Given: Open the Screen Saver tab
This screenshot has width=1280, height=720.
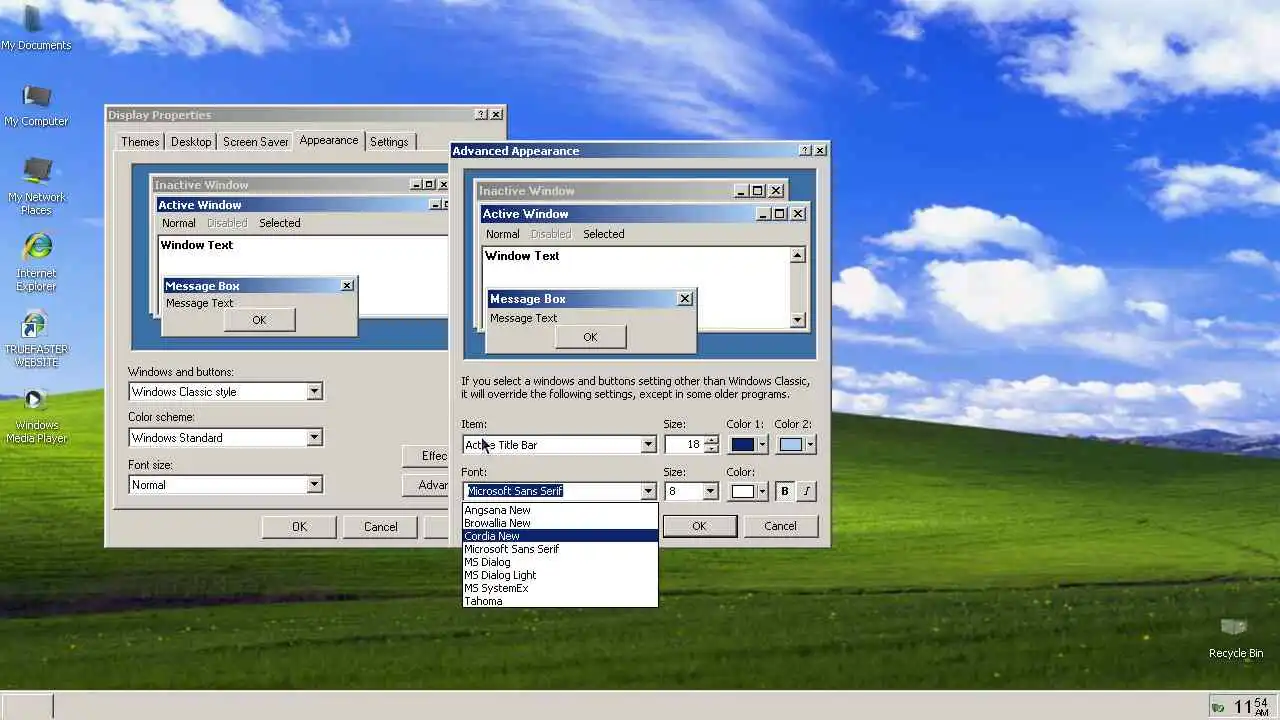Looking at the screenshot, I should [x=255, y=142].
